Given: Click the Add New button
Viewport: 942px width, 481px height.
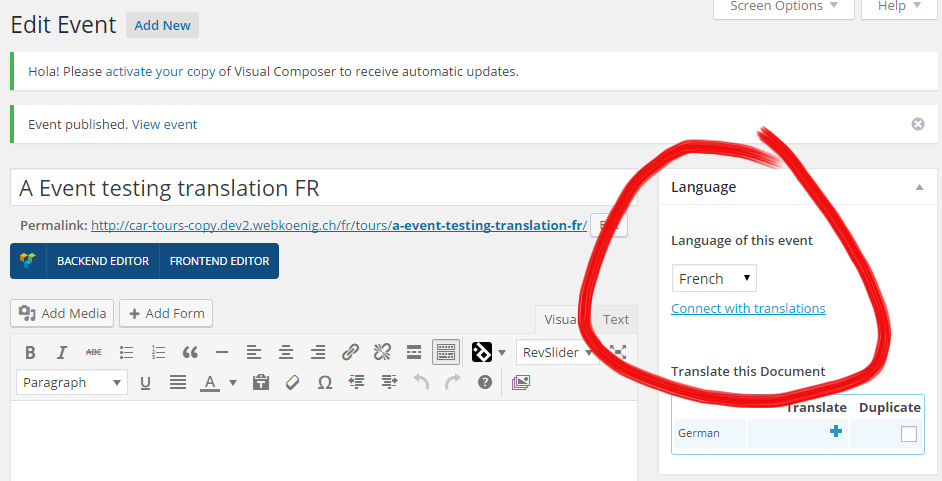Looking at the screenshot, I should point(162,25).
